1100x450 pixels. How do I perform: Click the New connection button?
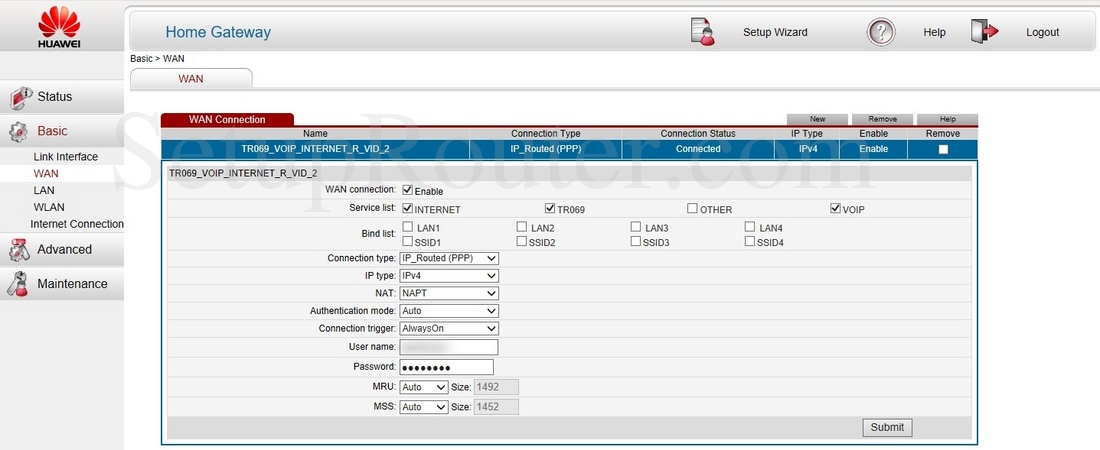coord(817,119)
